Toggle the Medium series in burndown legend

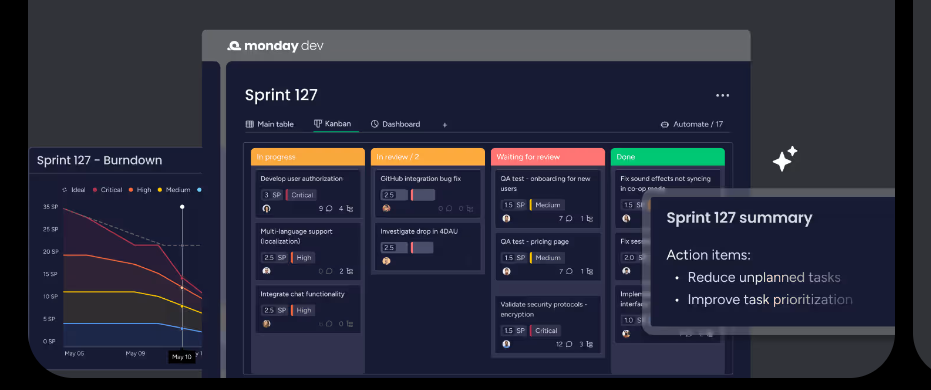(x=174, y=190)
